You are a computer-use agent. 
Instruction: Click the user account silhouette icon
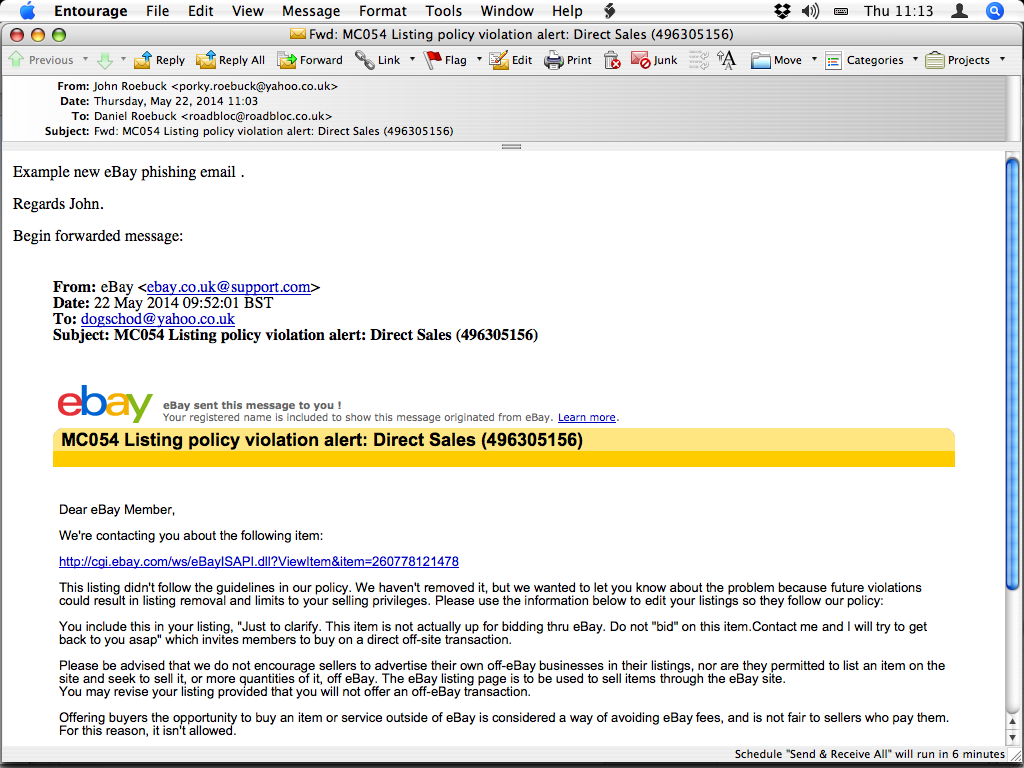(x=959, y=11)
